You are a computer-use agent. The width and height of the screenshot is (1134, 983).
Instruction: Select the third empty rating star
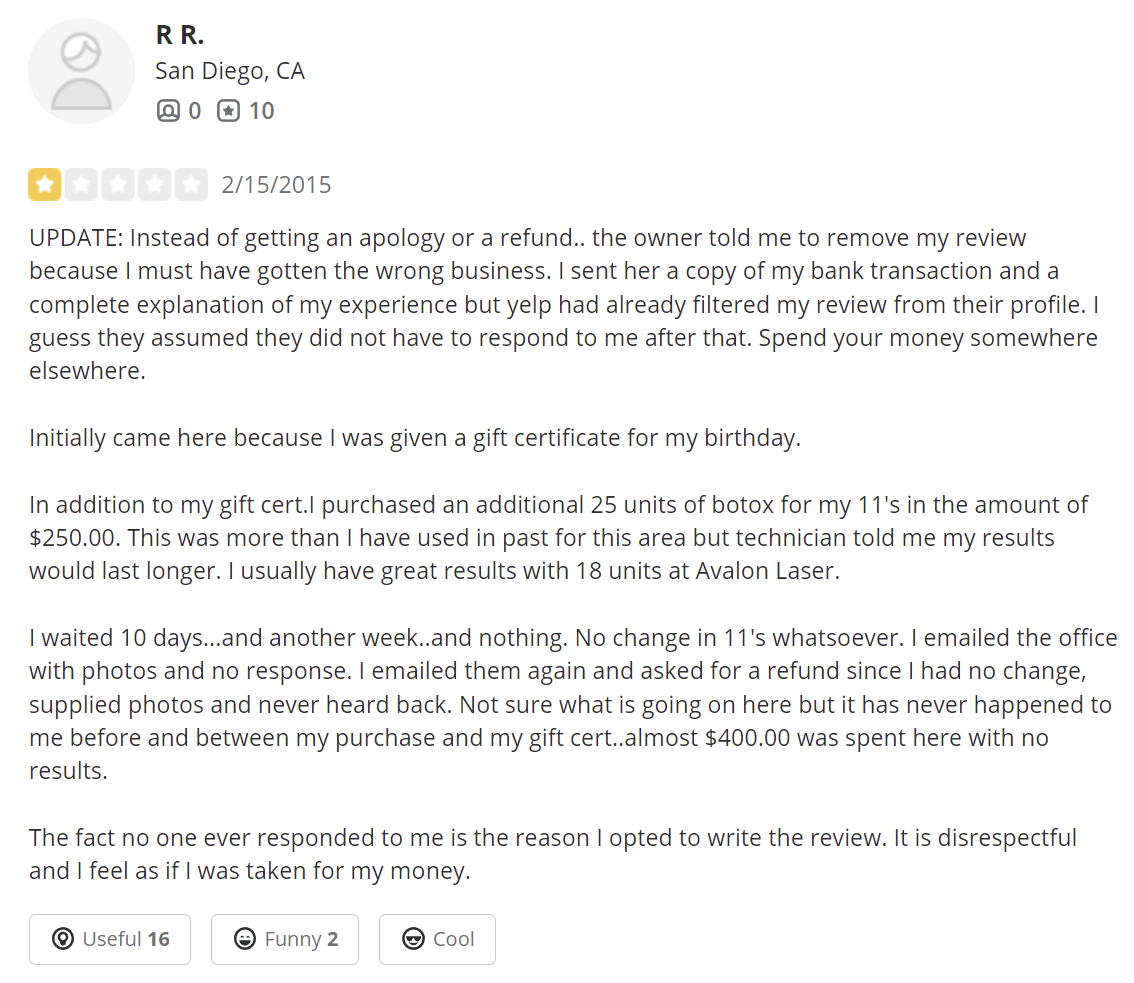(x=118, y=184)
